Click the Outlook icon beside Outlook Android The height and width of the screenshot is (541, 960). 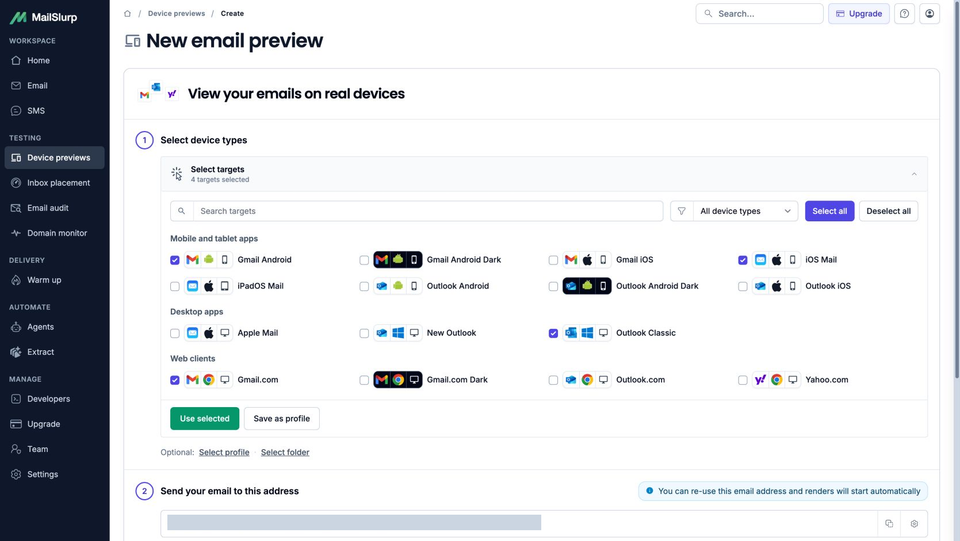click(x=381, y=286)
